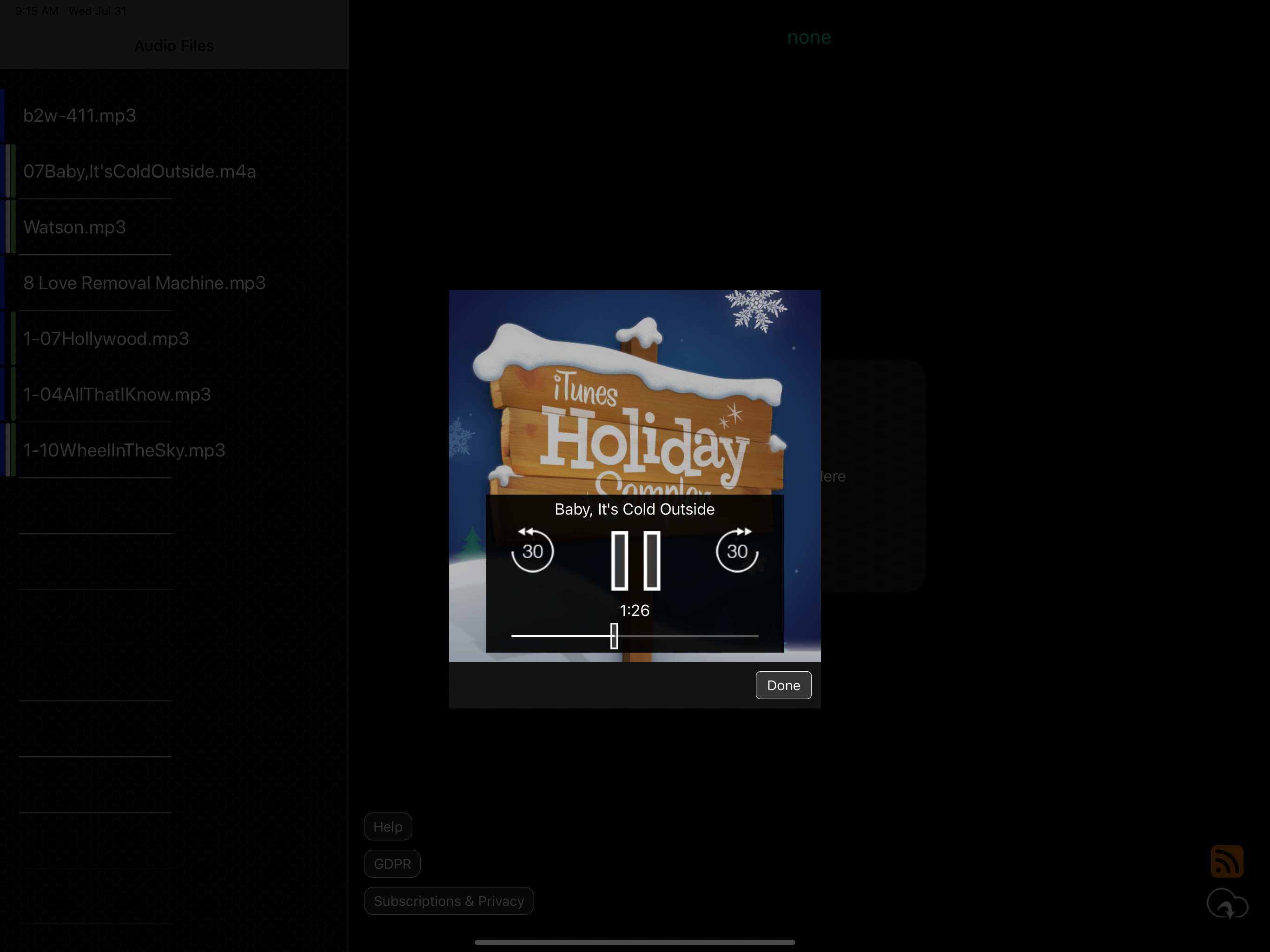This screenshot has height=952, width=1270.
Task: Select b2w-411.mp3 in Audio Files
Action: click(x=174, y=115)
